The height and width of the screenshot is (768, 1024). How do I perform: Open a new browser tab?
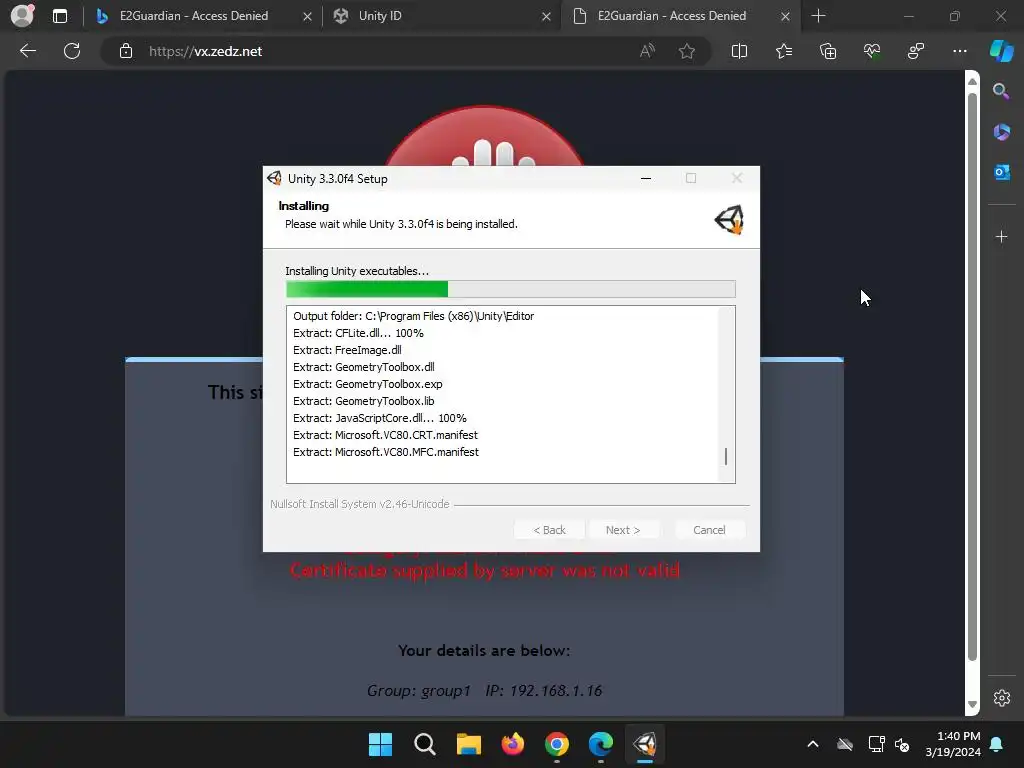(818, 16)
